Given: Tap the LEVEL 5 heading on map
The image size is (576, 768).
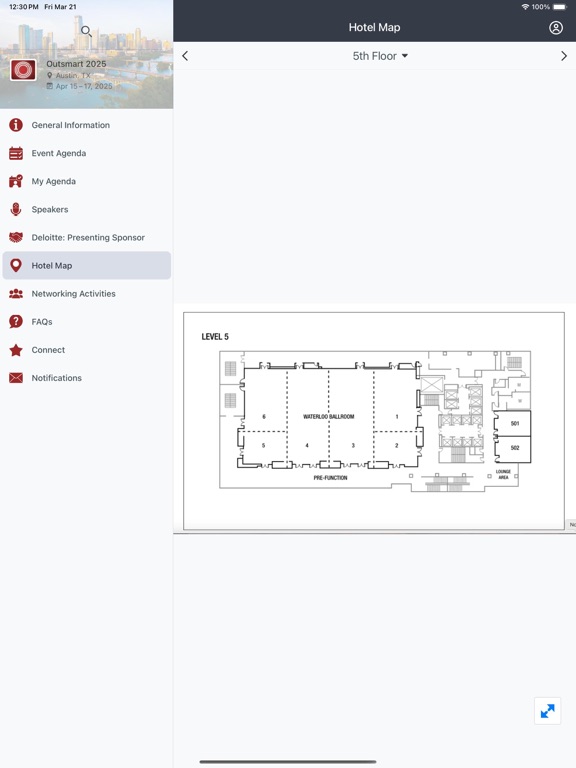Looking at the screenshot, I should 215,337.
